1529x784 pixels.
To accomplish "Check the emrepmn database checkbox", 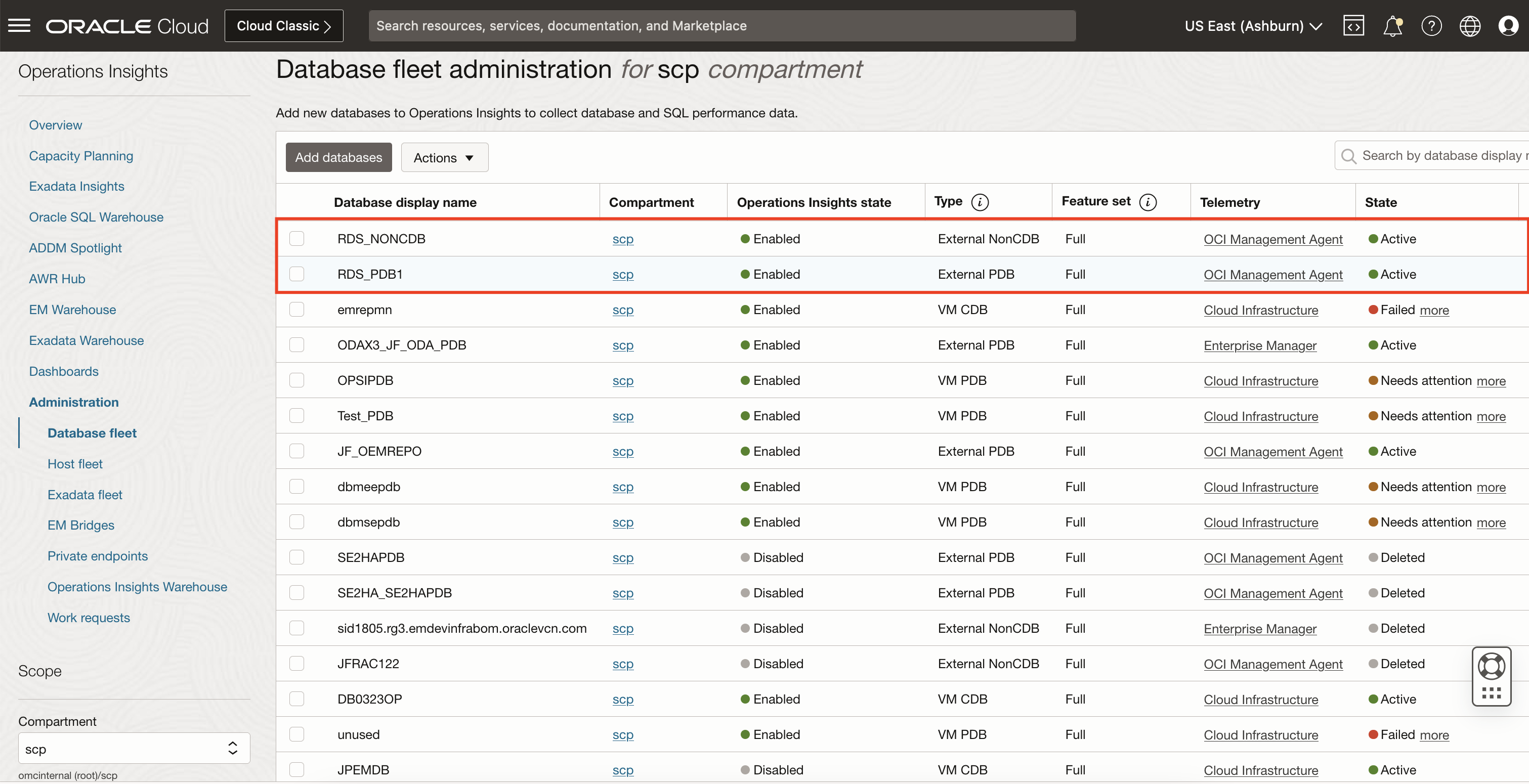I will pos(297,309).
